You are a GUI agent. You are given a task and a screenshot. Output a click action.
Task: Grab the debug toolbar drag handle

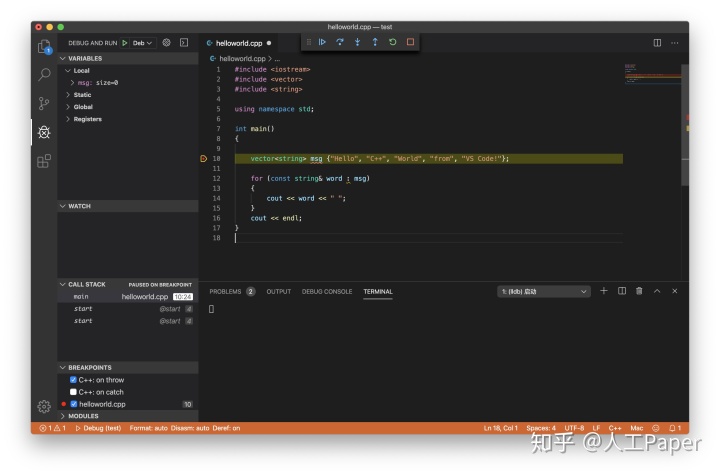(309, 42)
